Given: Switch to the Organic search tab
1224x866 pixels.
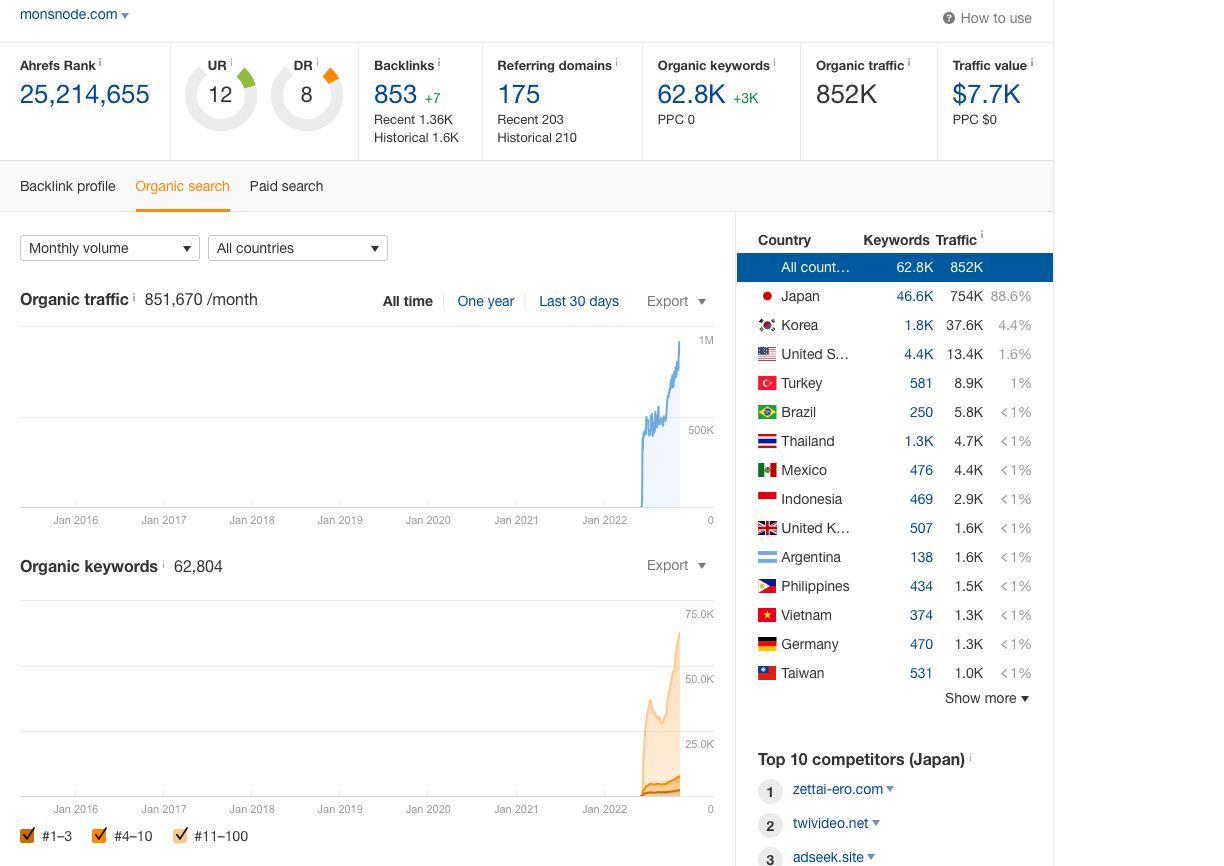Looking at the screenshot, I should (x=182, y=186).
